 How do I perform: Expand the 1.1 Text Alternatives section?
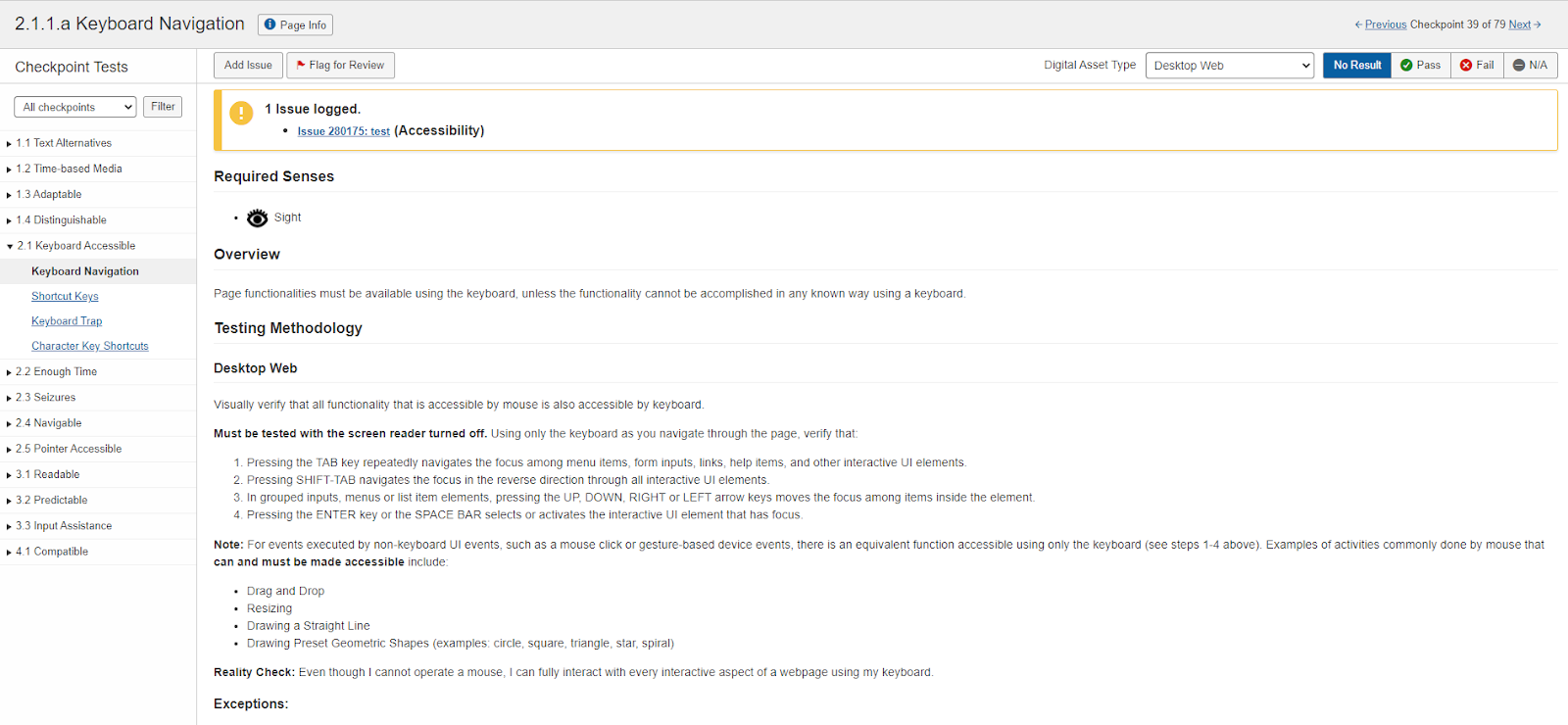[63, 143]
